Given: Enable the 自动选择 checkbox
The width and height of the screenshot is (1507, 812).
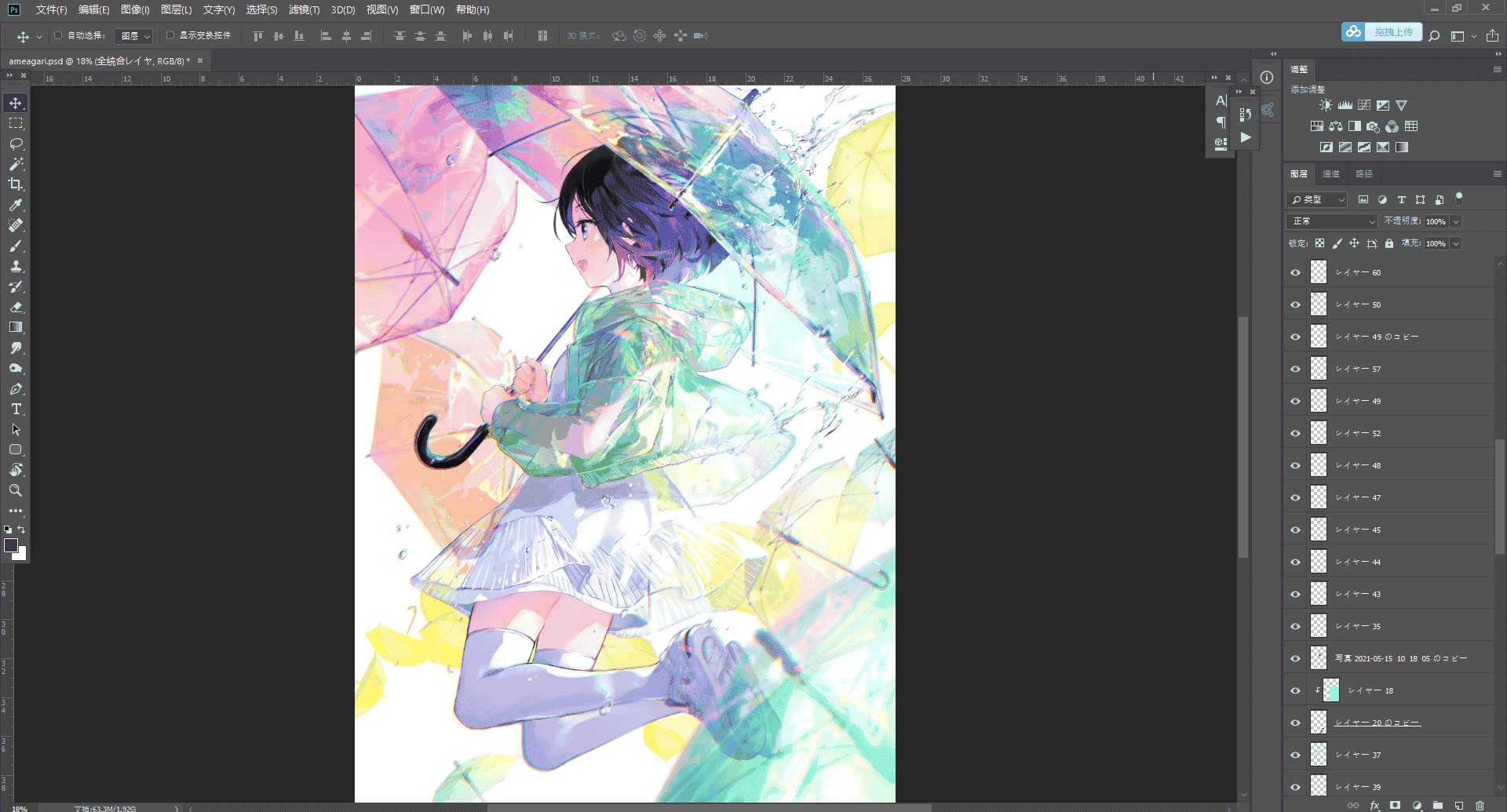Looking at the screenshot, I should tap(58, 35).
